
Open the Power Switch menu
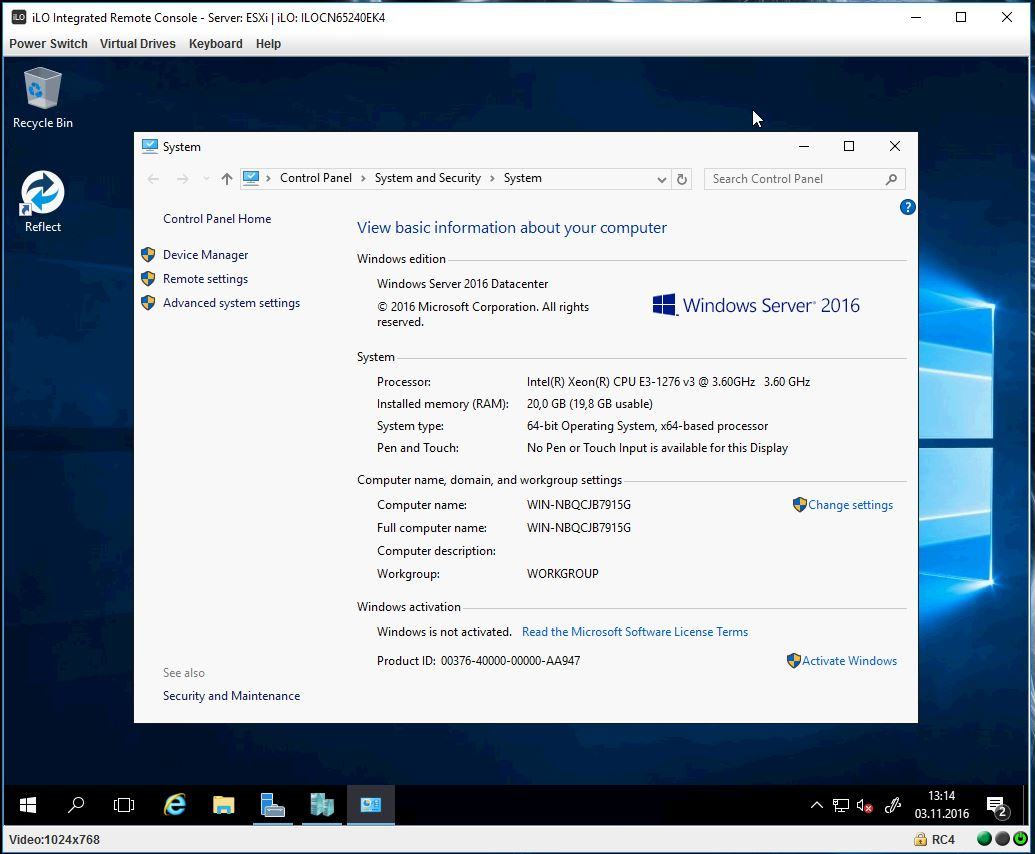48,44
